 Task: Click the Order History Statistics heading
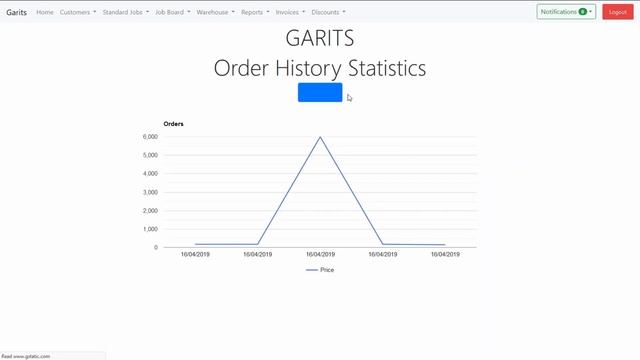point(320,68)
